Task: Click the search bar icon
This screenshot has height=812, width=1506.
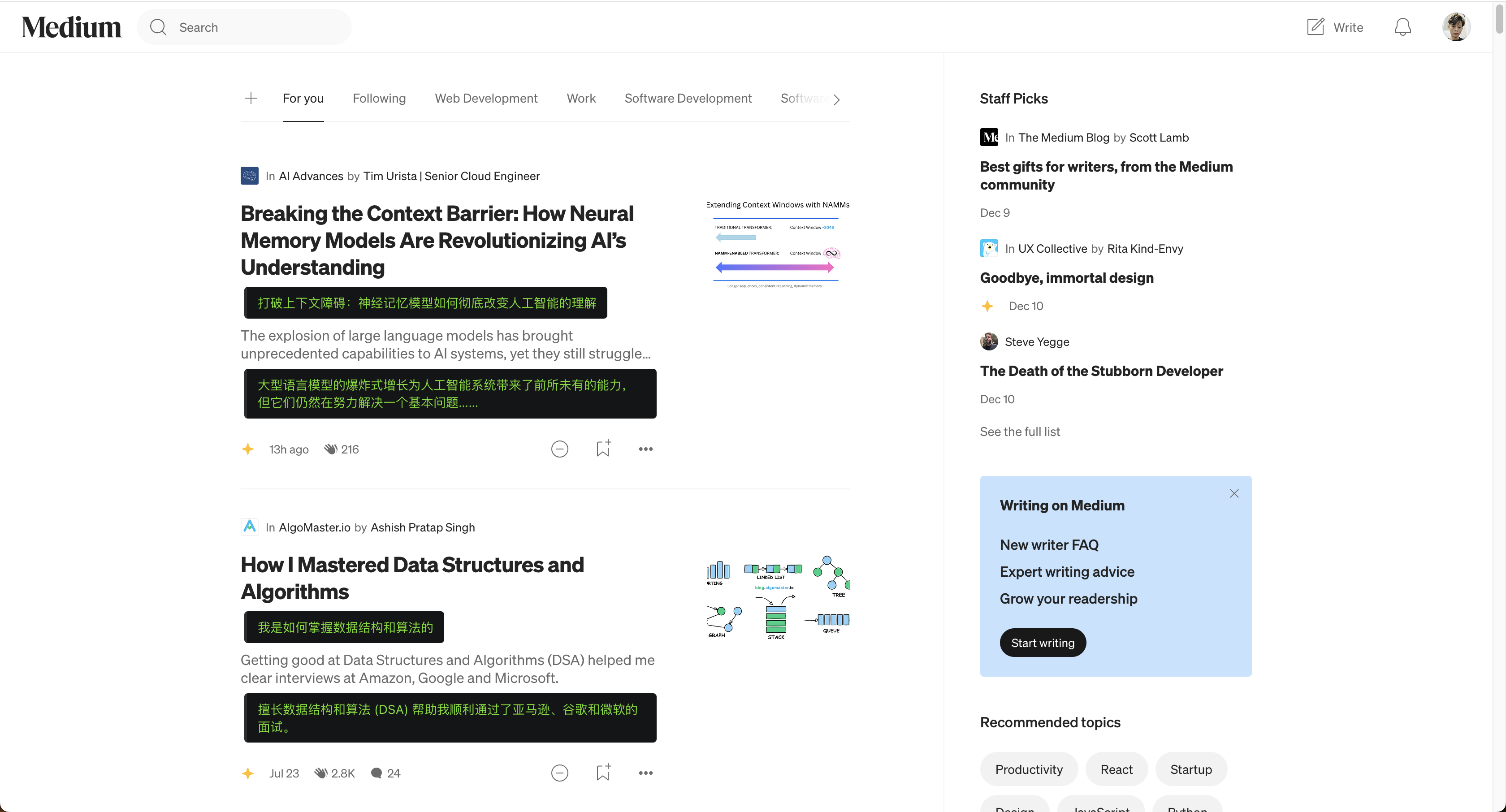Action: (x=158, y=27)
